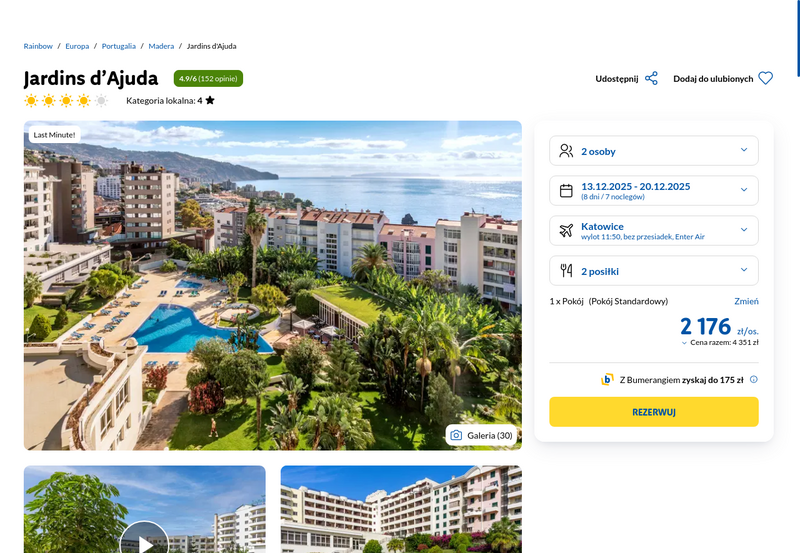
Task: Click the airplane icon in departure field
Action: [566, 231]
